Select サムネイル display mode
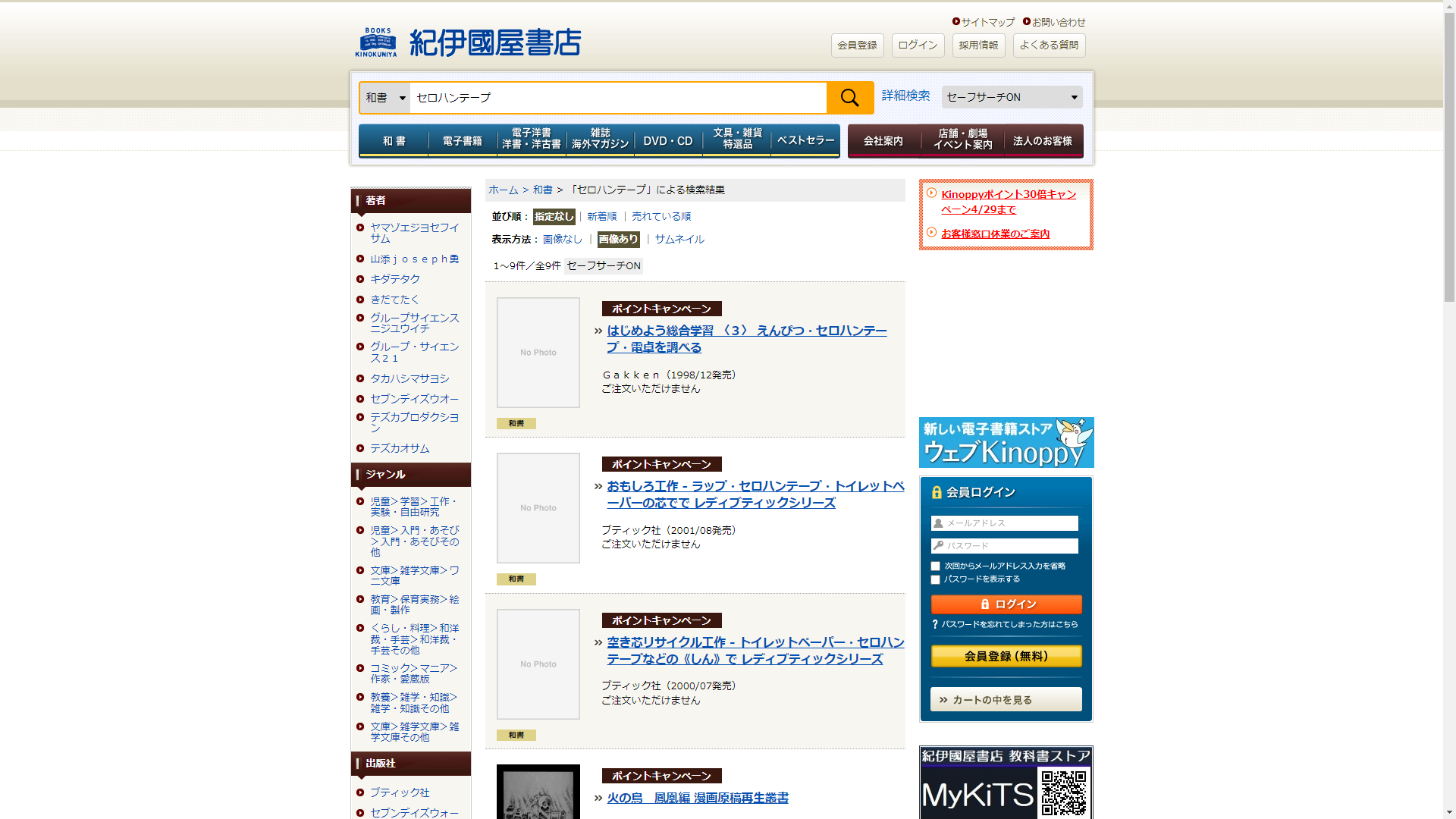The height and width of the screenshot is (819, 1456). pos(679,239)
